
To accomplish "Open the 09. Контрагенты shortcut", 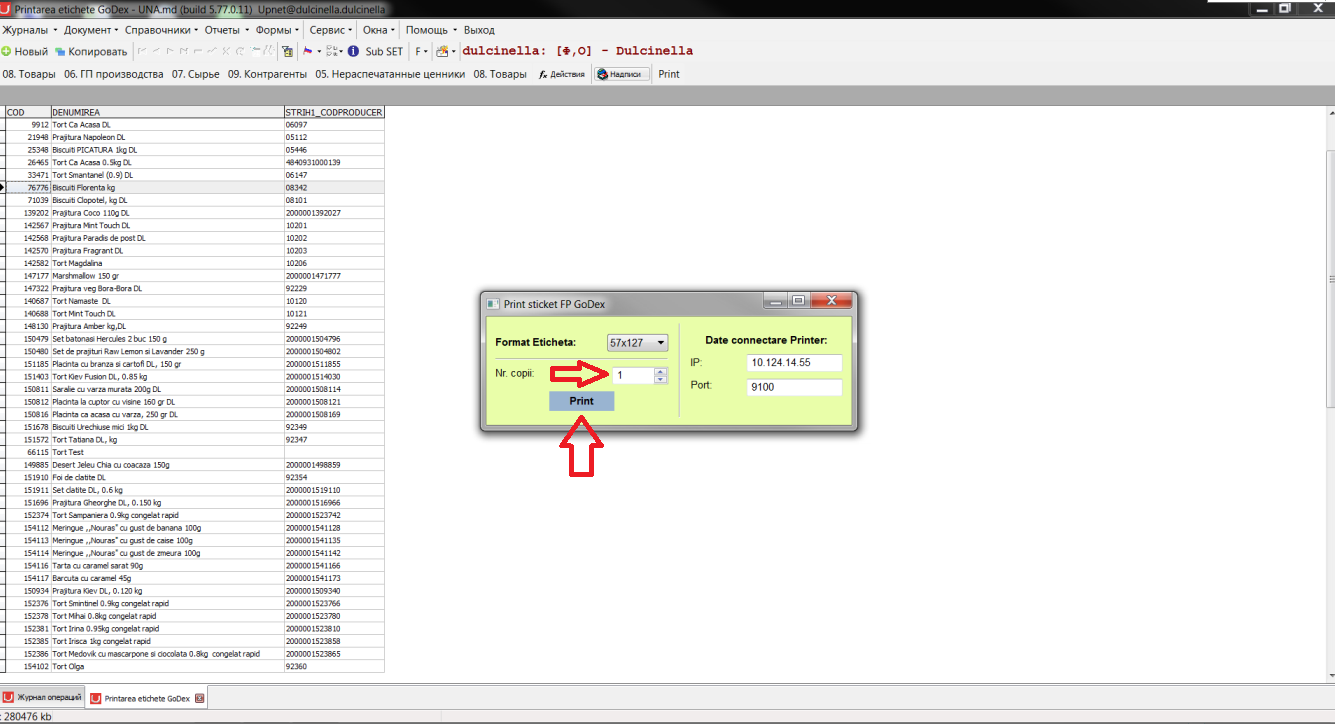I will click(x=268, y=74).
